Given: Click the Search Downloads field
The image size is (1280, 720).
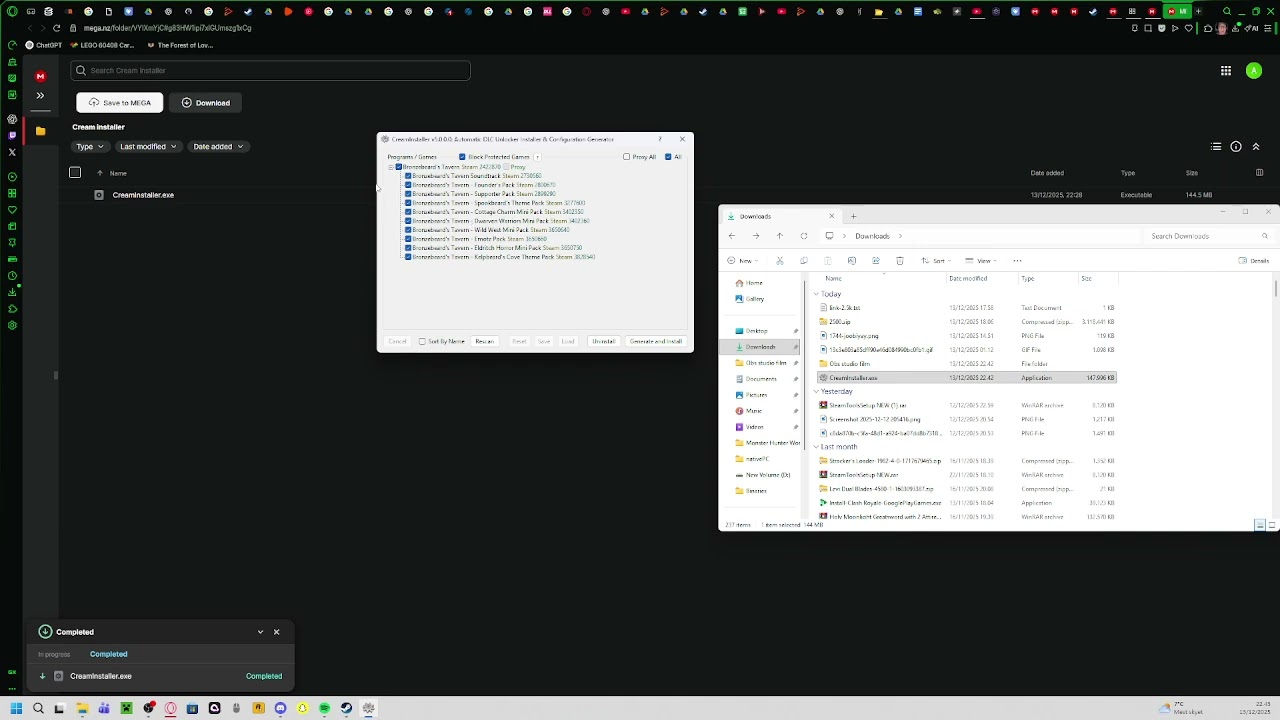Looking at the screenshot, I should 1208,236.
